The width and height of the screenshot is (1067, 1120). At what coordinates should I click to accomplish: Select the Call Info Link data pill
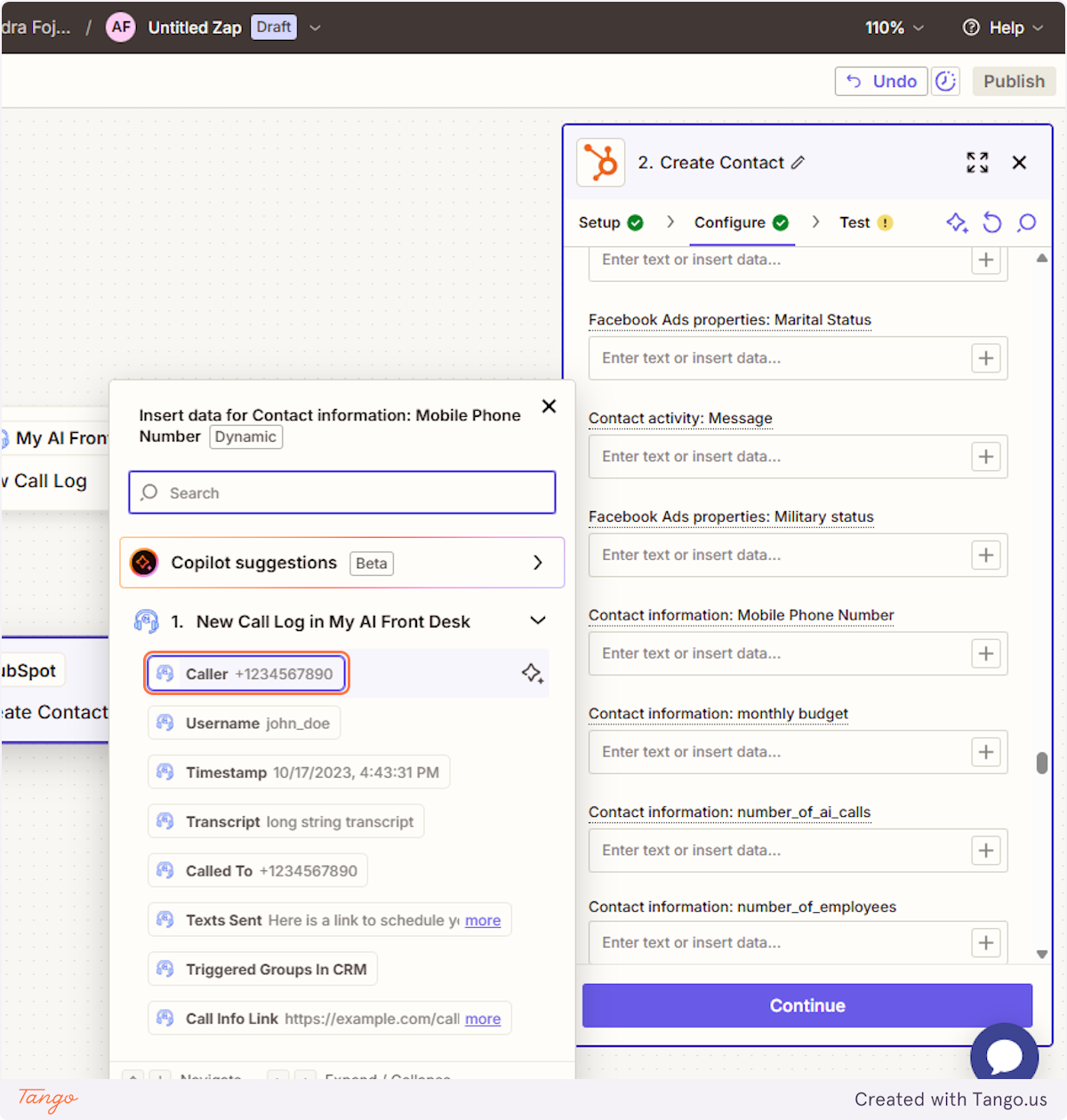pos(330,1020)
